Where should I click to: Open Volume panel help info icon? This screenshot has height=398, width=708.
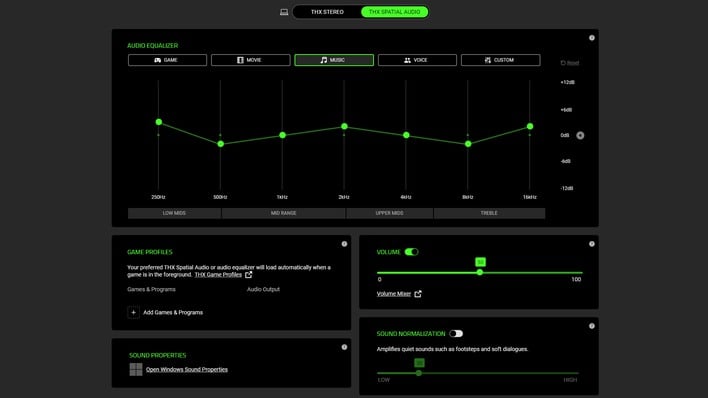[592, 244]
